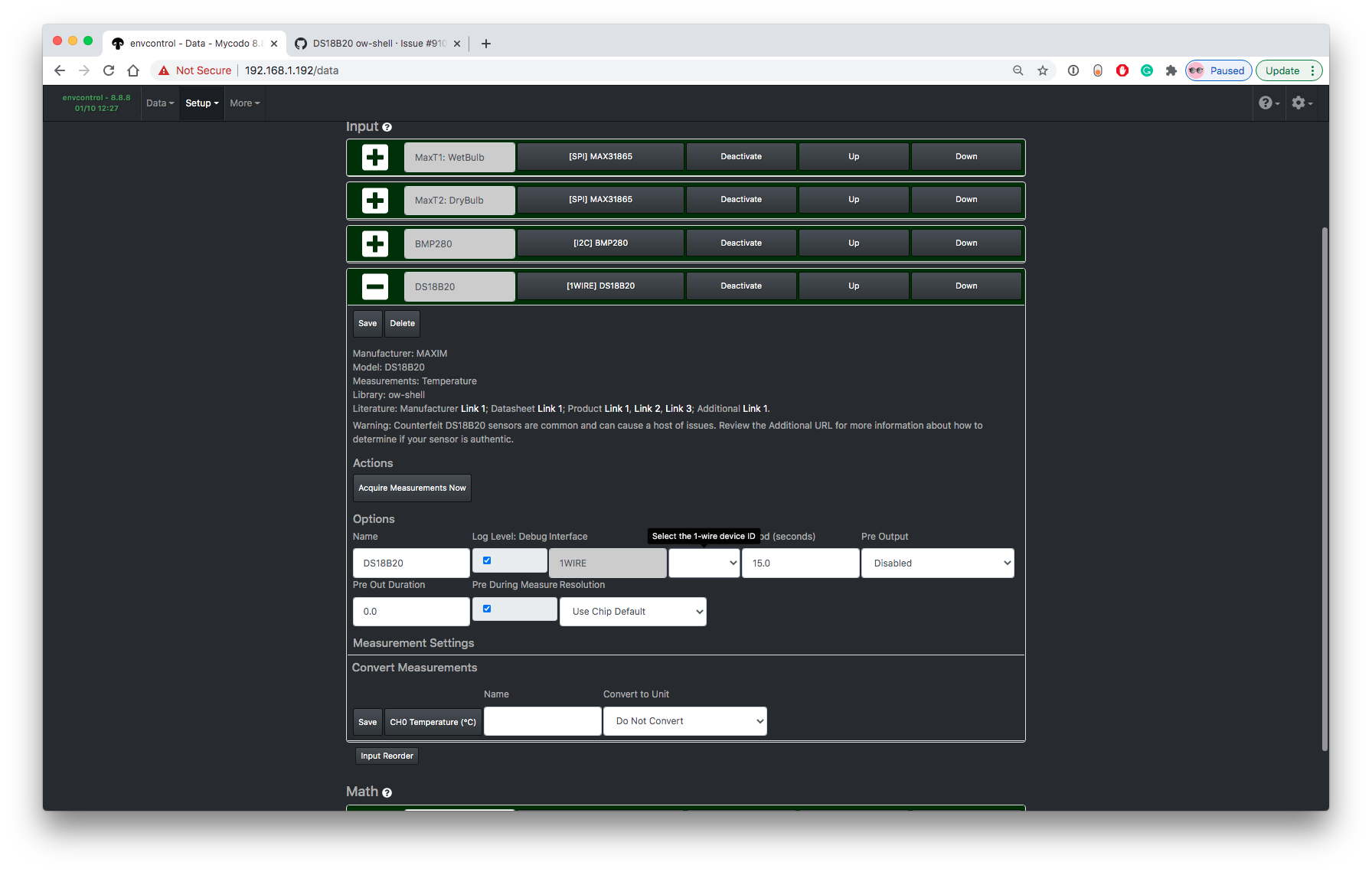
Task: Expand the MaxT2: DryBulb input options
Action: [x=374, y=200]
